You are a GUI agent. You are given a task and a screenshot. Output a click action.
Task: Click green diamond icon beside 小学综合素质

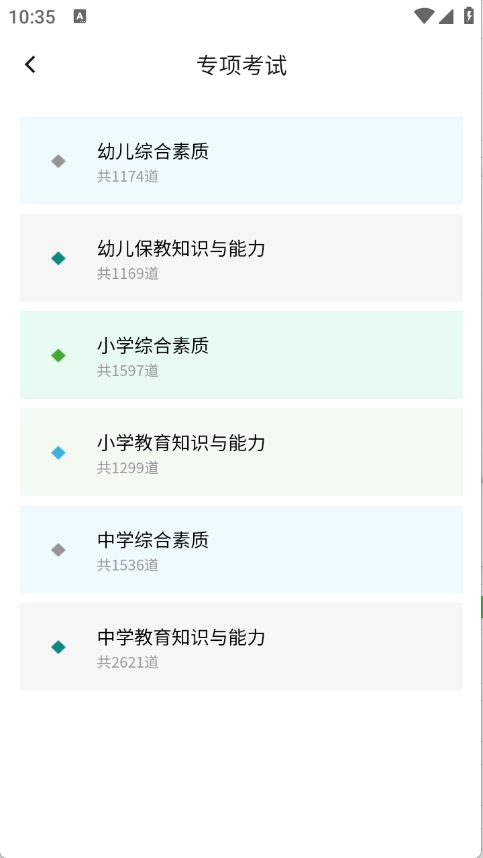point(59,356)
